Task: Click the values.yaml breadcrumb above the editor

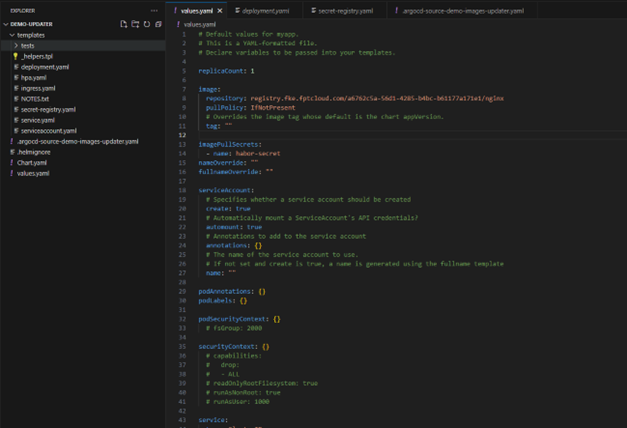Action: 198,24
